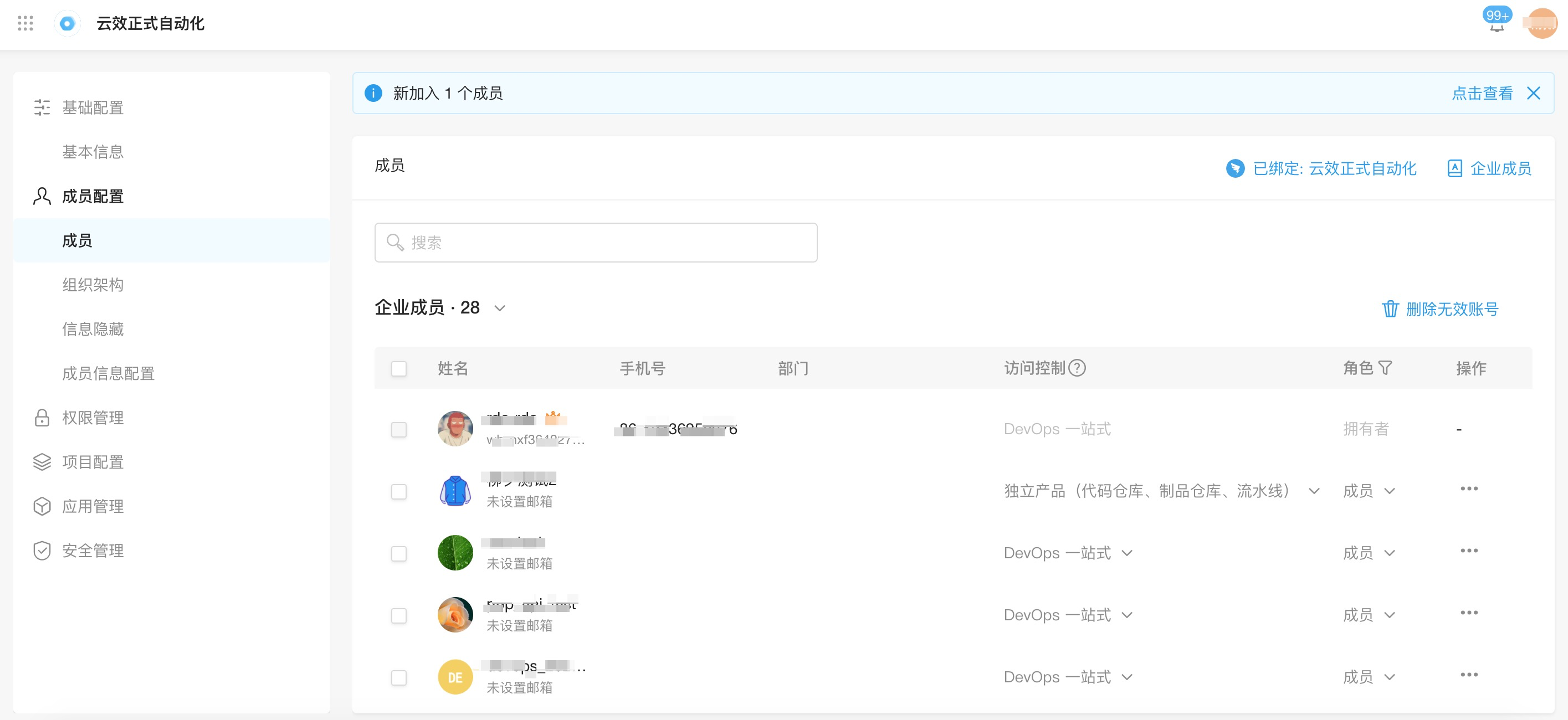The height and width of the screenshot is (720, 1568).
Task: Expand the 企业成员 · 28 dropdown
Action: click(499, 308)
